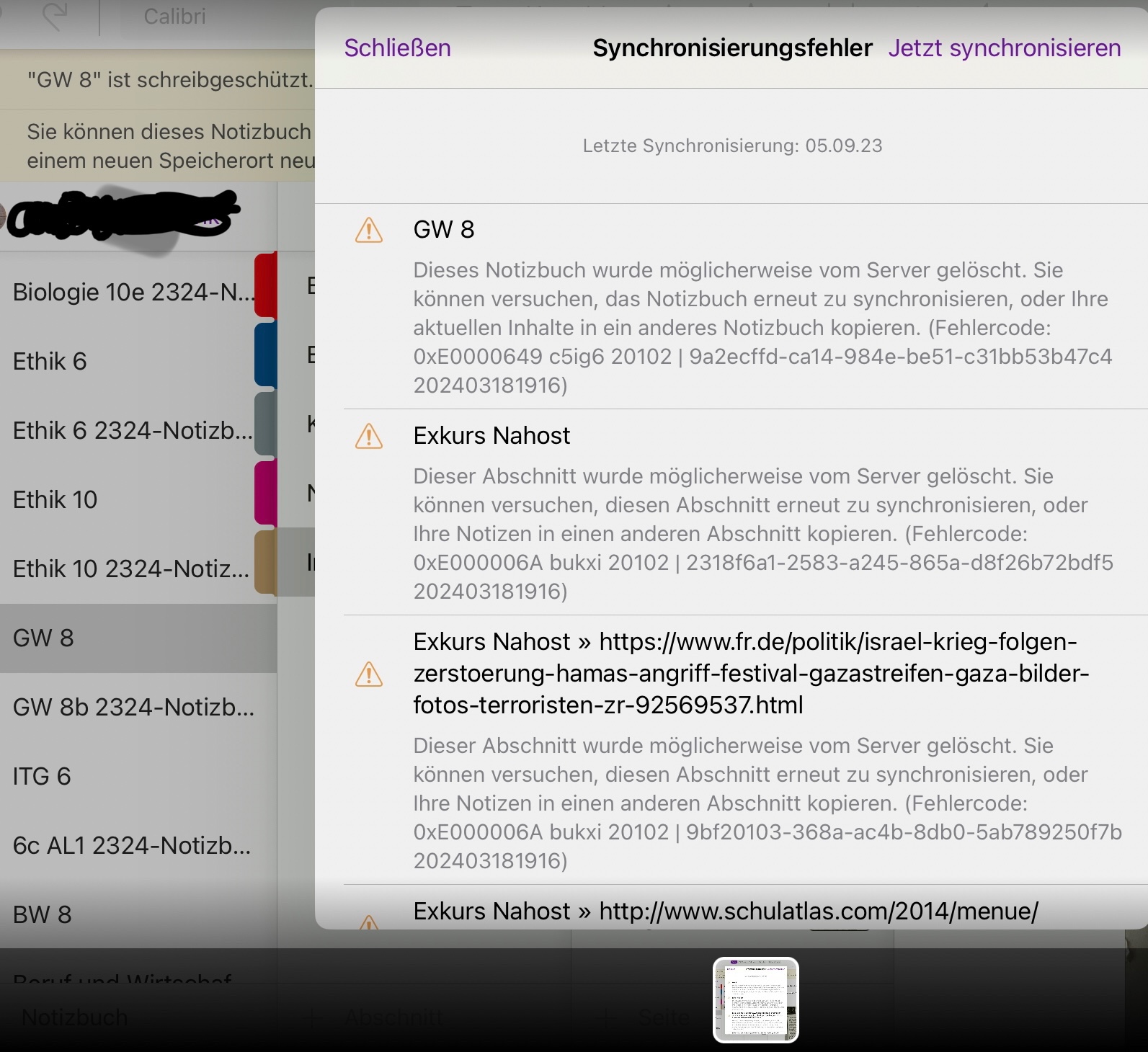Image resolution: width=1148 pixels, height=1052 pixels.
Task: Select the blue section tab
Action: [x=266, y=355]
